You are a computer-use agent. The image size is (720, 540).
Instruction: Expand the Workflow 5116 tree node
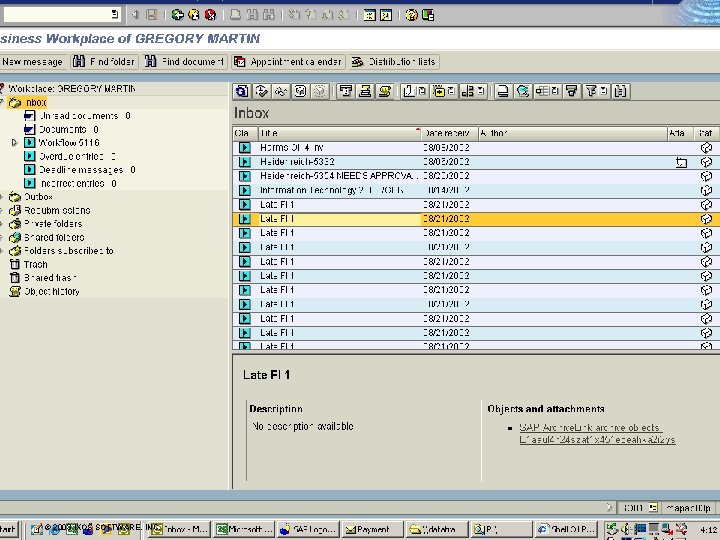(x=14, y=143)
